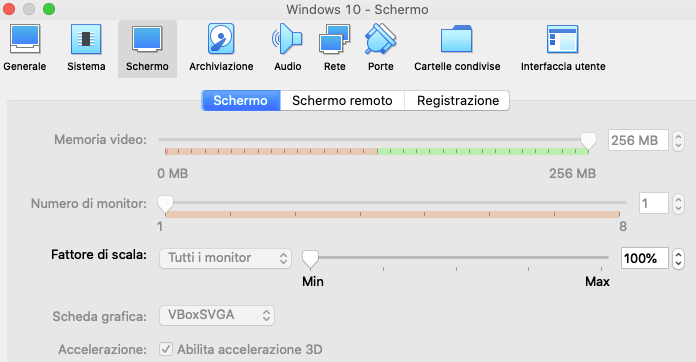
Task: Click the 100% scale factor field
Action: coord(645,258)
